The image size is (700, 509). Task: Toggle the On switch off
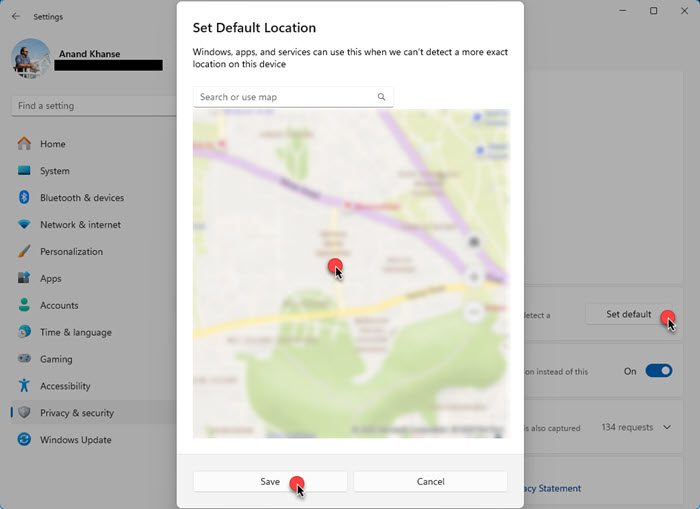(x=658, y=371)
